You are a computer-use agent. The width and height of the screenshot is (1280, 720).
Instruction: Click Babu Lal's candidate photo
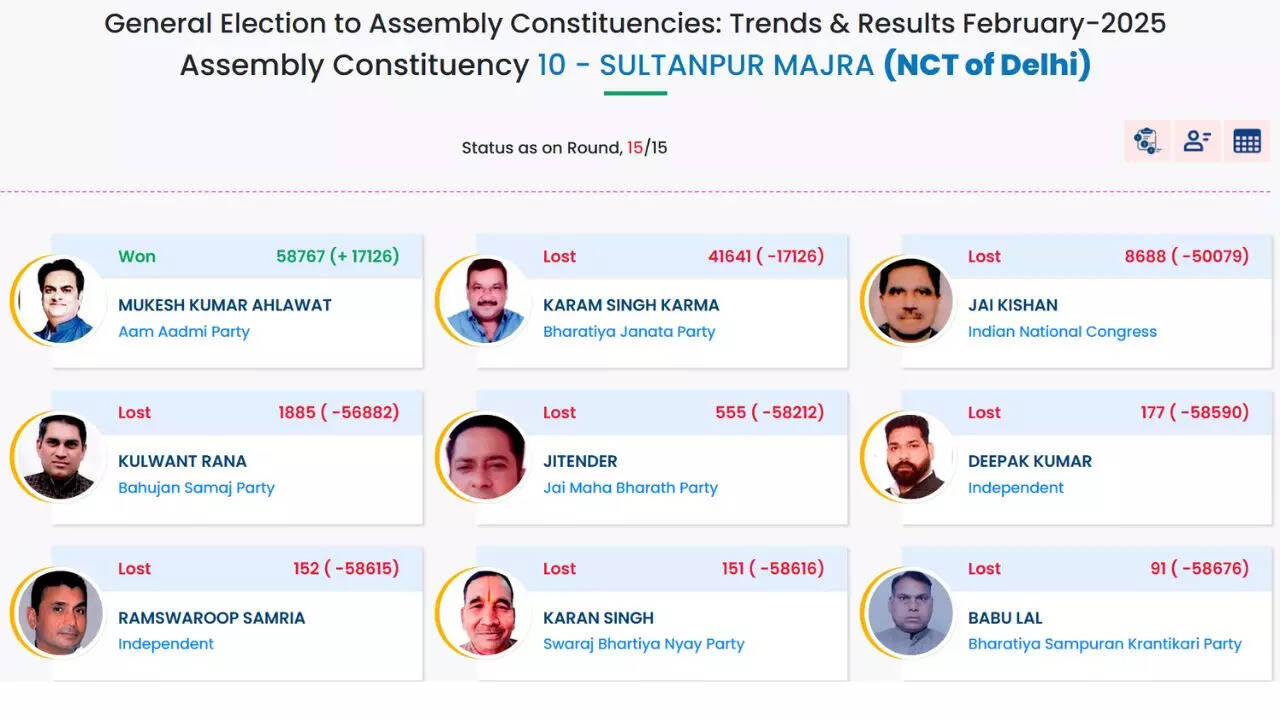click(910, 612)
